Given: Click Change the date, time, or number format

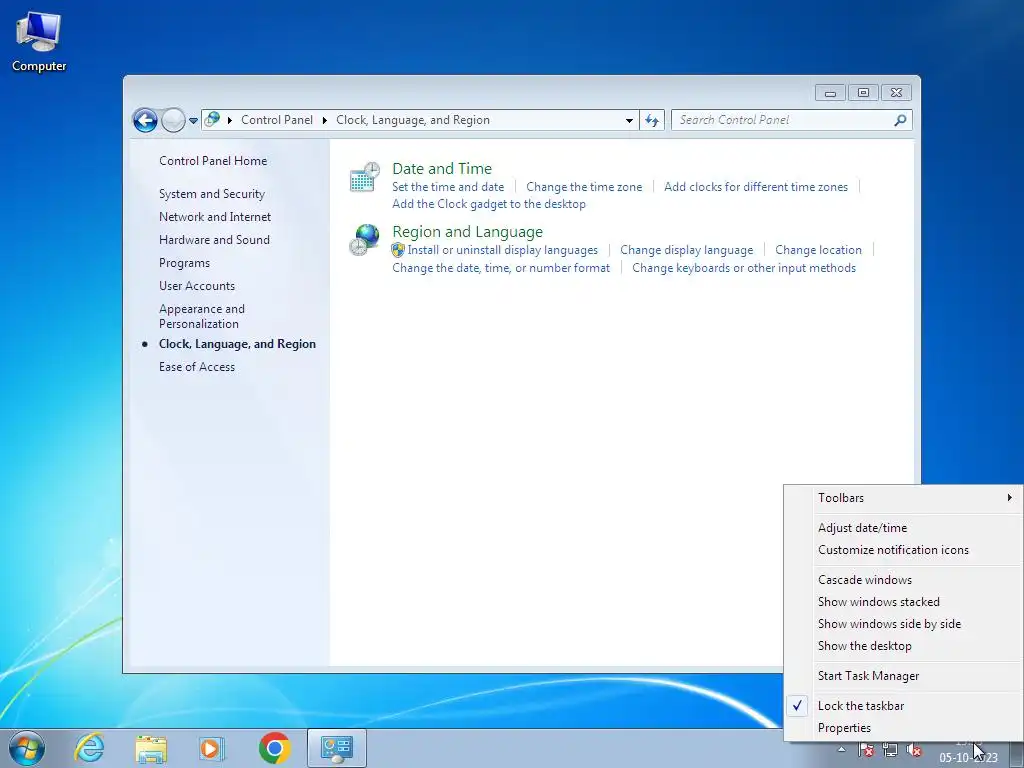Looking at the screenshot, I should 500,268.
